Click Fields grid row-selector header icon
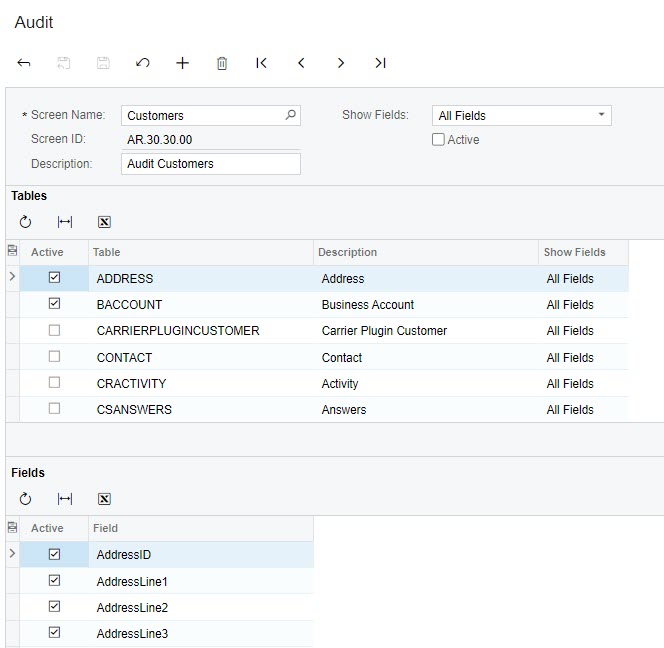664x648 pixels. click(x=13, y=527)
